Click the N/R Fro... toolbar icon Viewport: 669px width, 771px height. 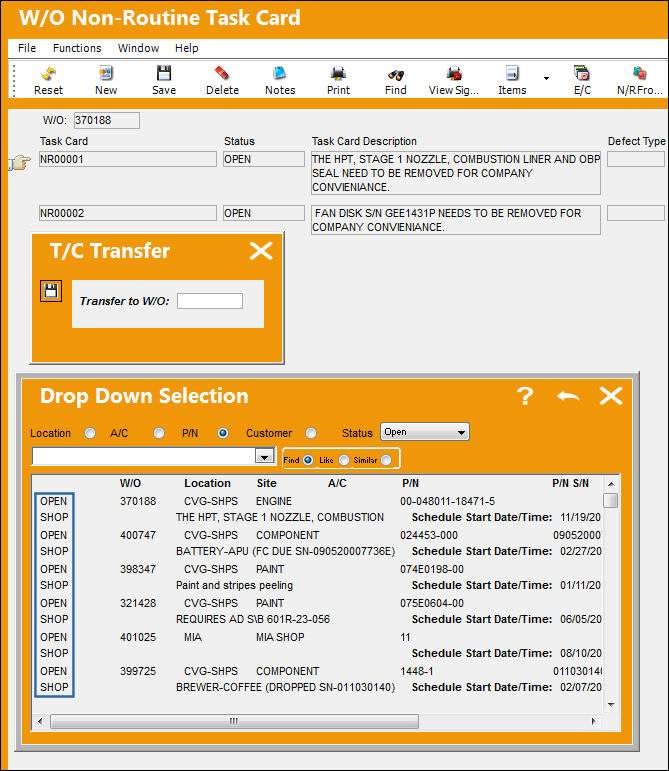[x=640, y=74]
